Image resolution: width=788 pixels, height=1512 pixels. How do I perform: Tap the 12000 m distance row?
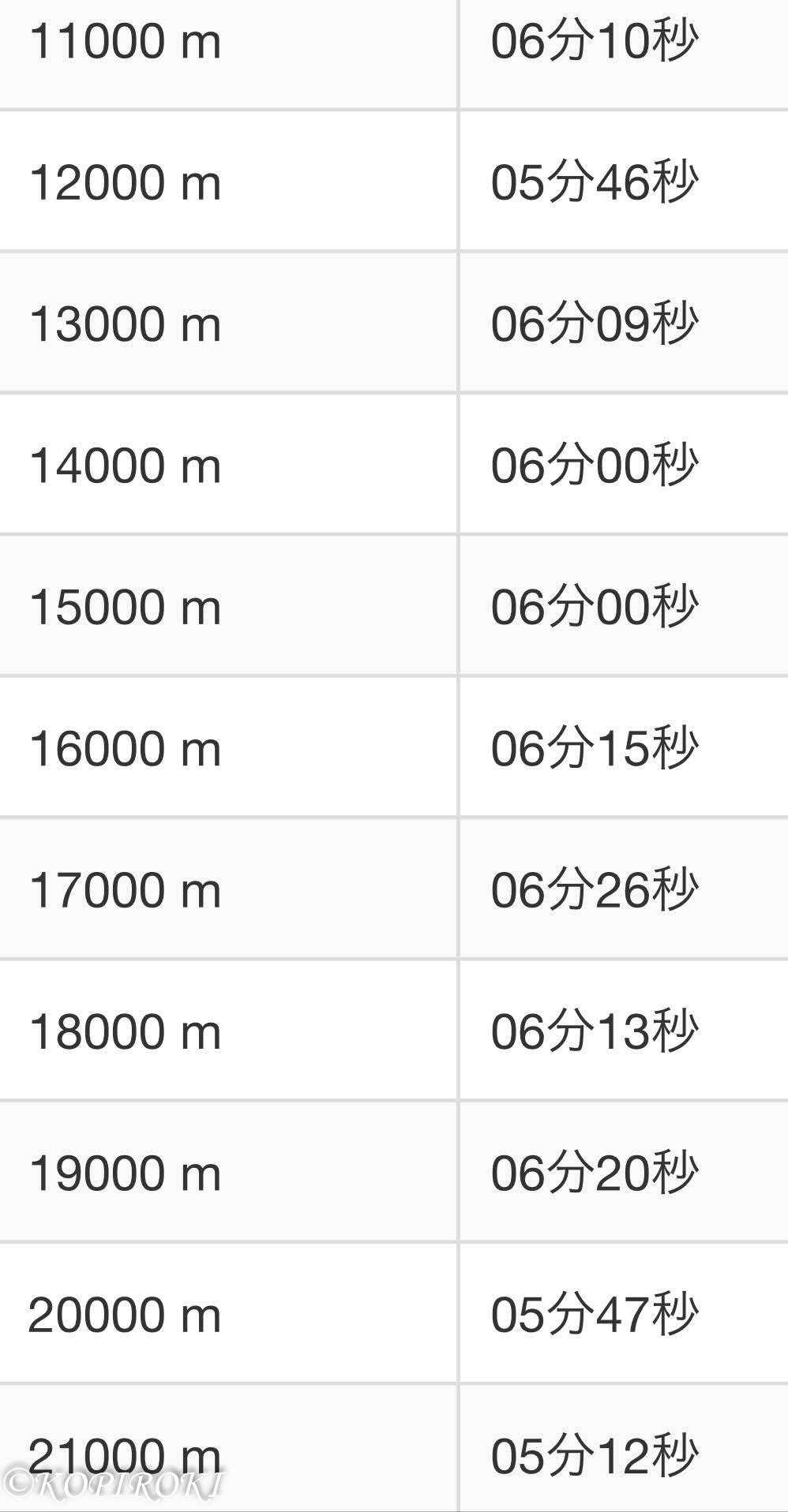[125, 182]
